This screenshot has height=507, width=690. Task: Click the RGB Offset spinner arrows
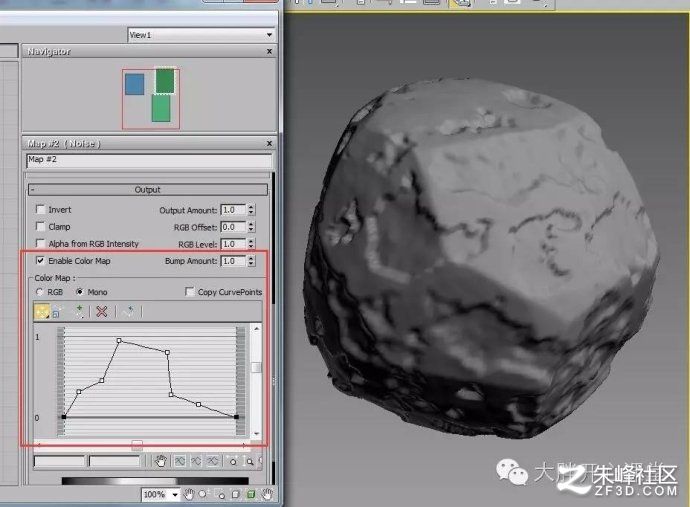[x=251, y=227]
